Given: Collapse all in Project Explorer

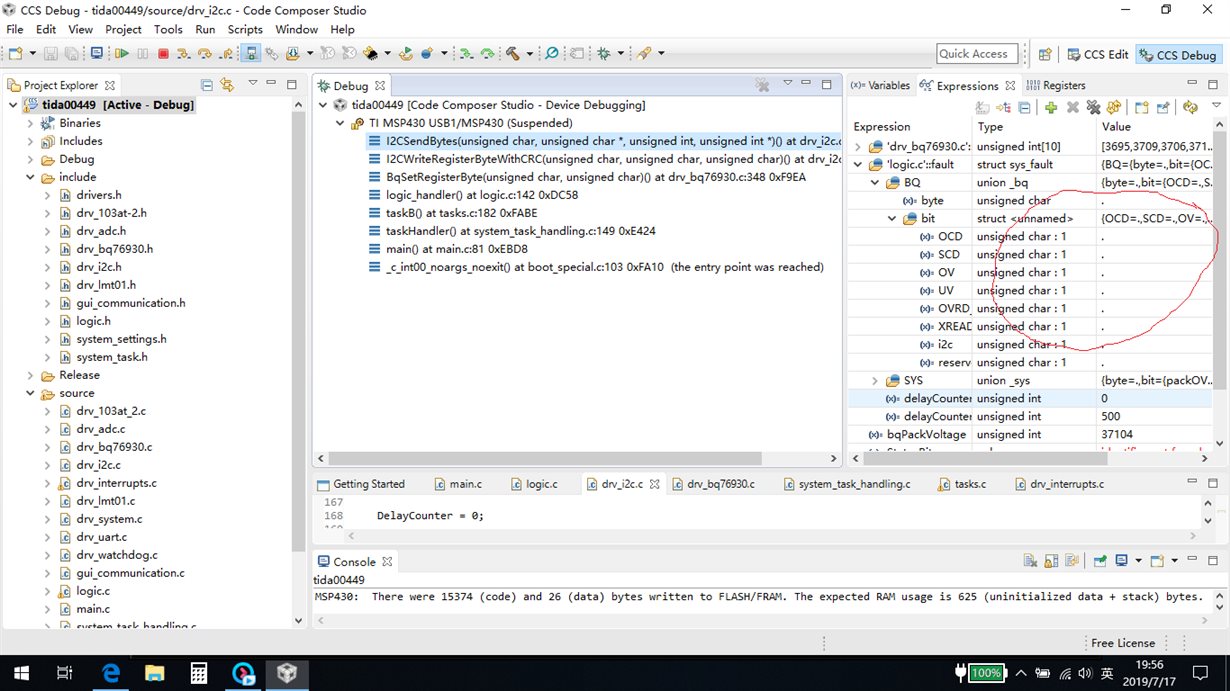Looking at the screenshot, I should (207, 85).
